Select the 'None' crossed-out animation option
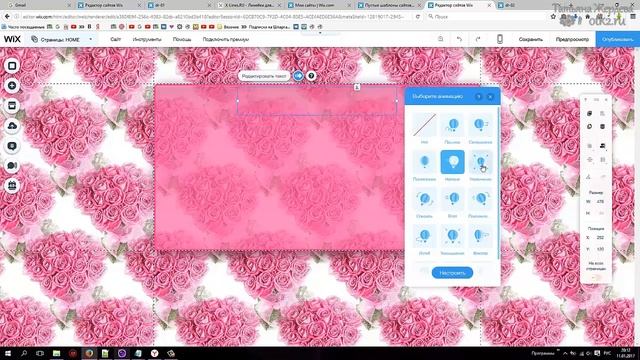 424,125
